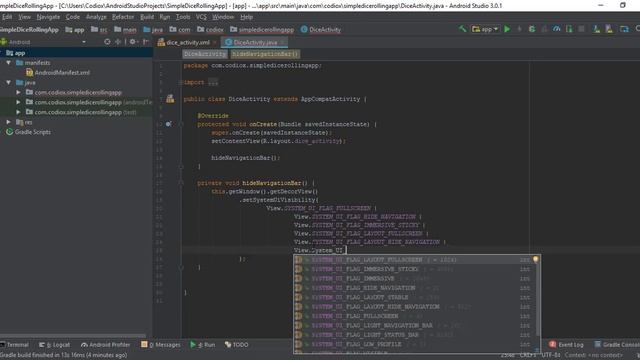Click simplediceroIlingapp breadcrumb in navigation bar
This screenshot has width=640, height=360.
coord(262,29)
